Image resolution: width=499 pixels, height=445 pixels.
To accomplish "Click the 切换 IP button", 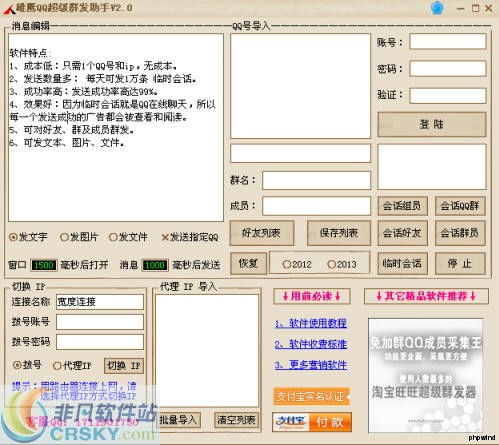I will pos(124,366).
